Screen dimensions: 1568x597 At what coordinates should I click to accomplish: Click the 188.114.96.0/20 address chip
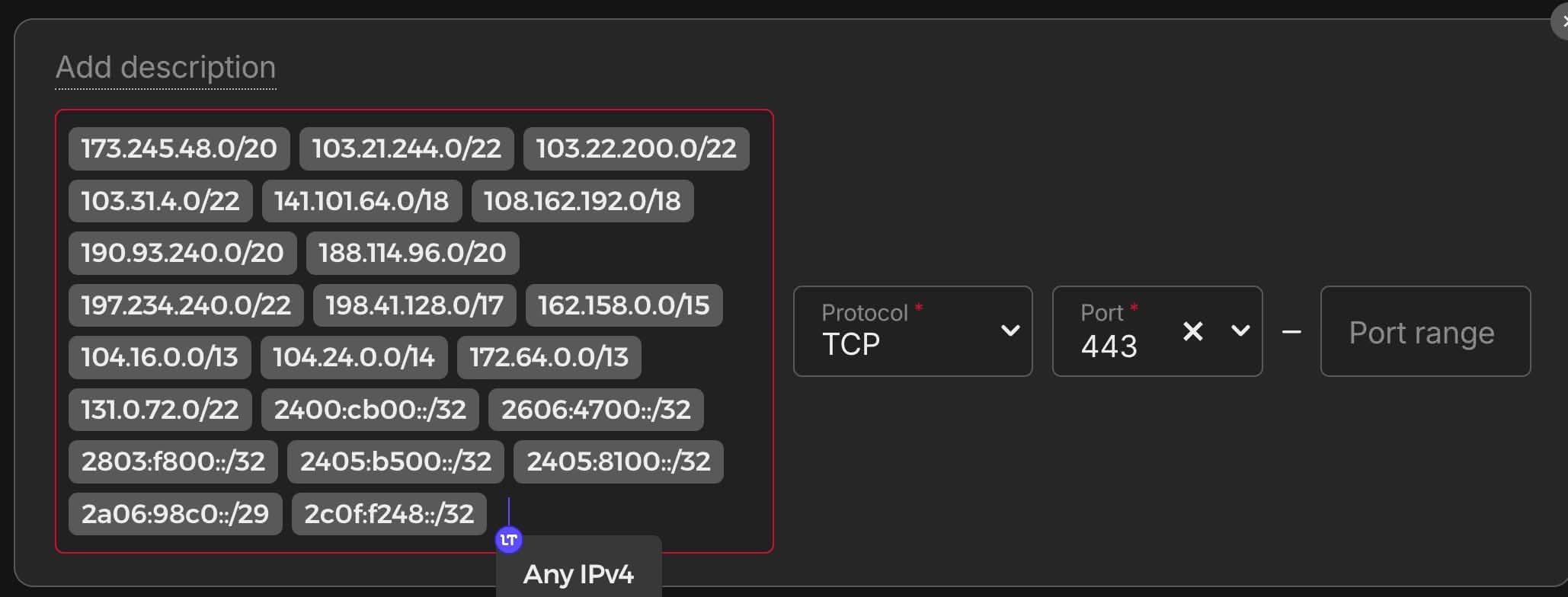click(412, 253)
